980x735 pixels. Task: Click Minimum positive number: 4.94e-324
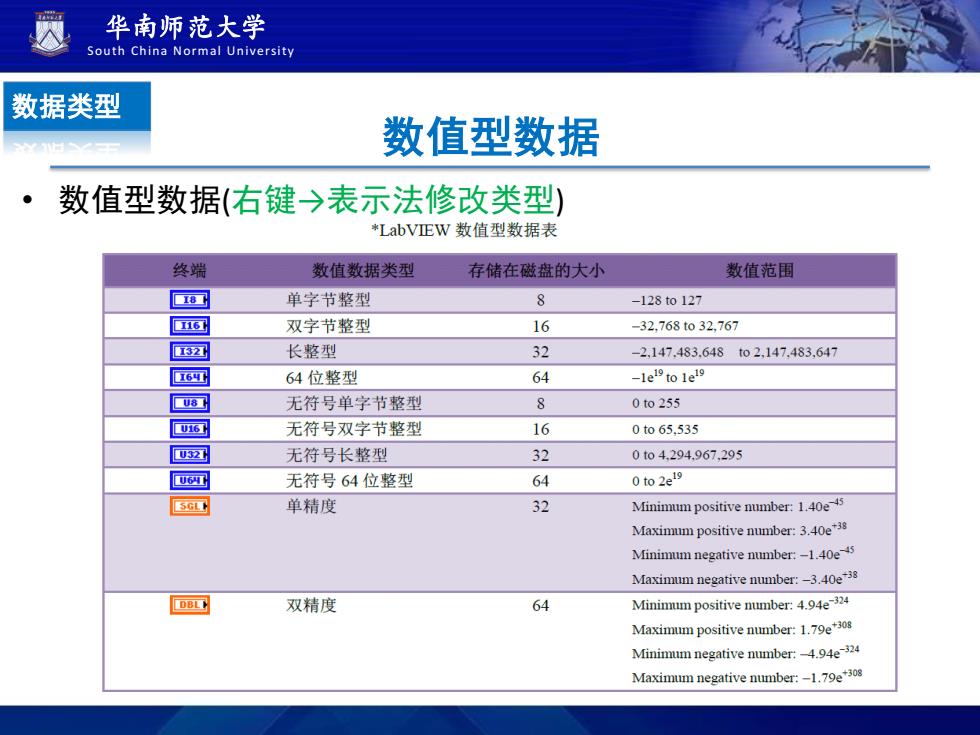(740, 604)
